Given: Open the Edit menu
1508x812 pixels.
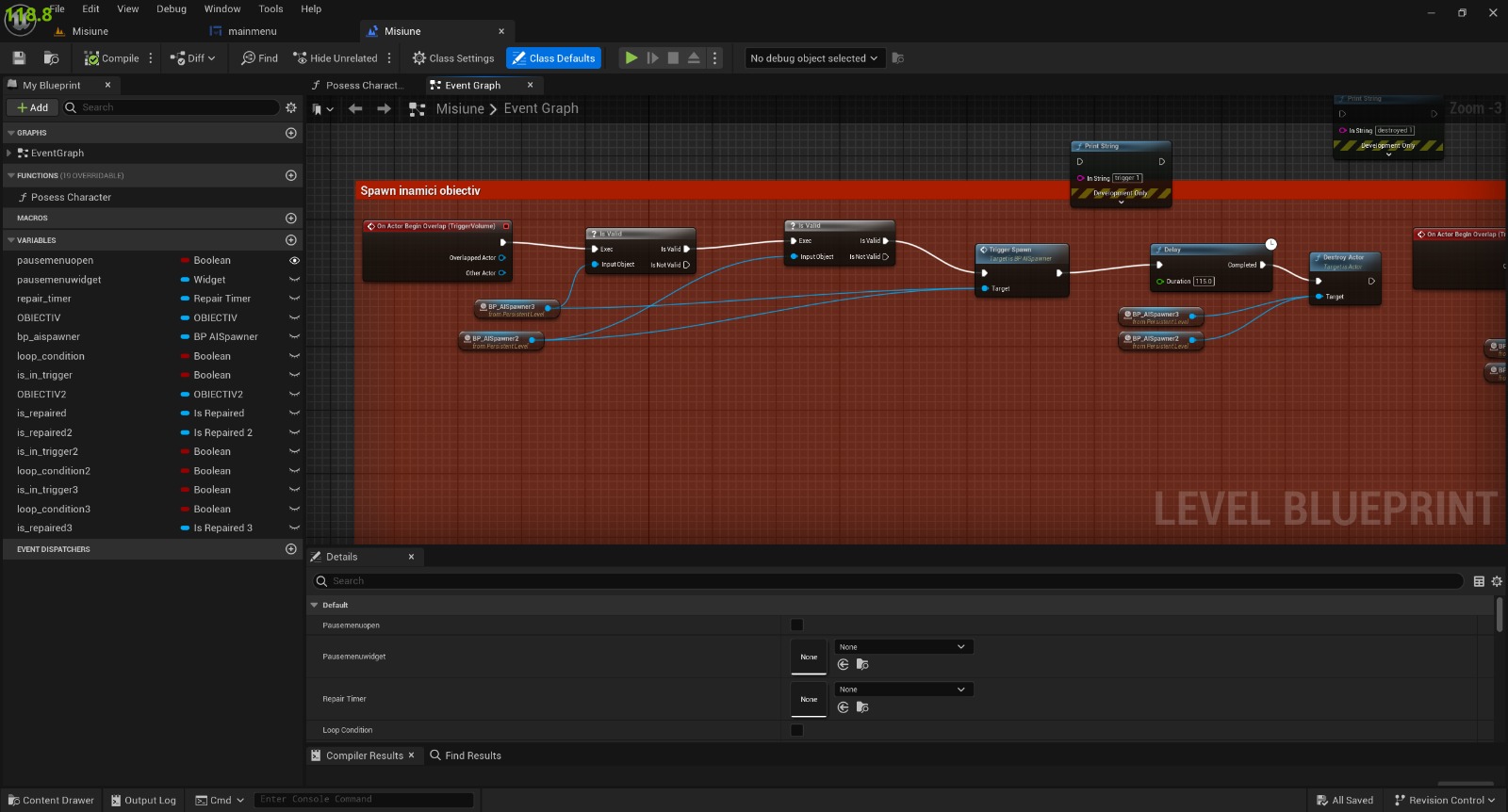Looking at the screenshot, I should pos(90,8).
